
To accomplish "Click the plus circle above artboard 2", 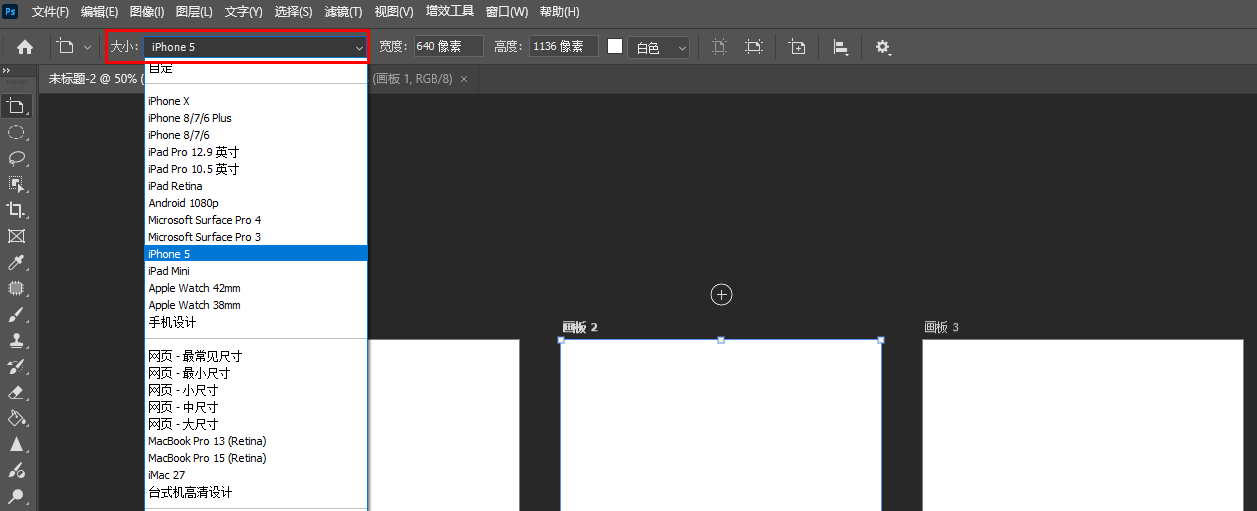I will pos(721,294).
